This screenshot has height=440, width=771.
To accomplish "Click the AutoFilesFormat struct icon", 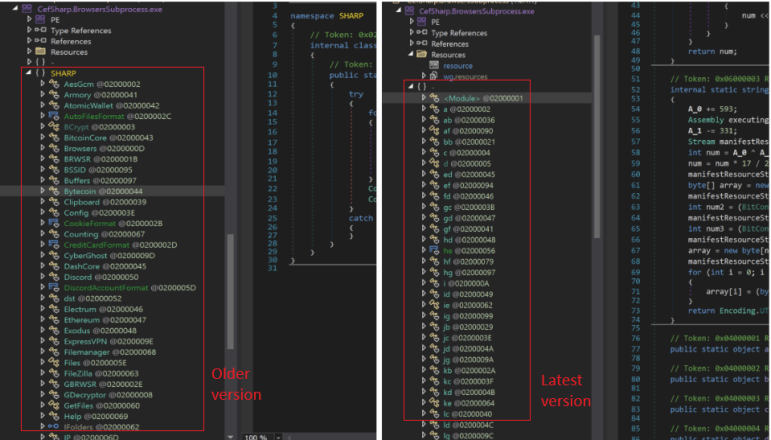I will click(54, 116).
